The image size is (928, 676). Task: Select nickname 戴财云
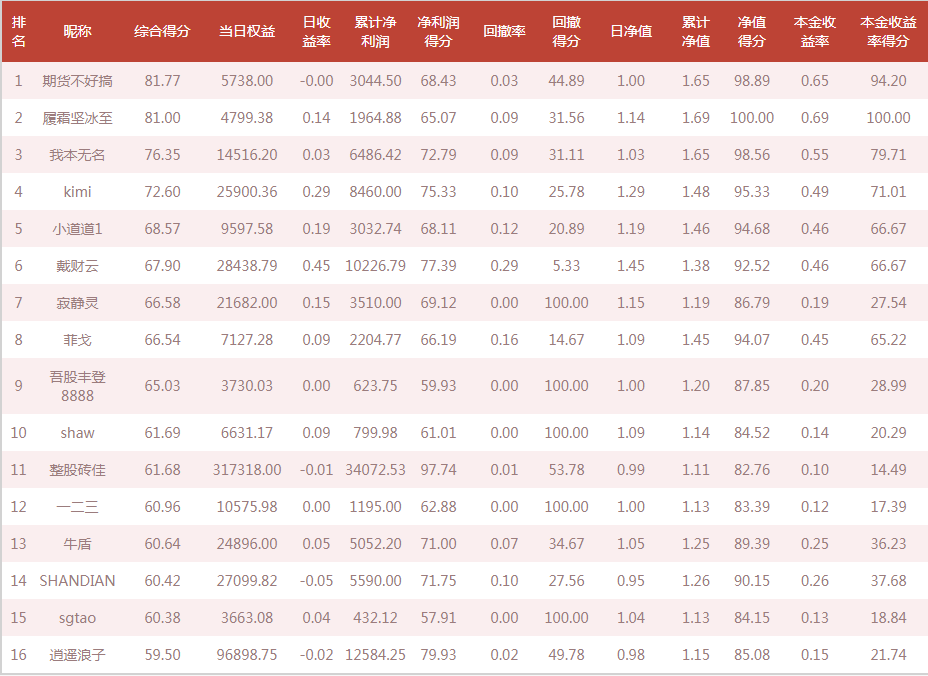point(78,266)
